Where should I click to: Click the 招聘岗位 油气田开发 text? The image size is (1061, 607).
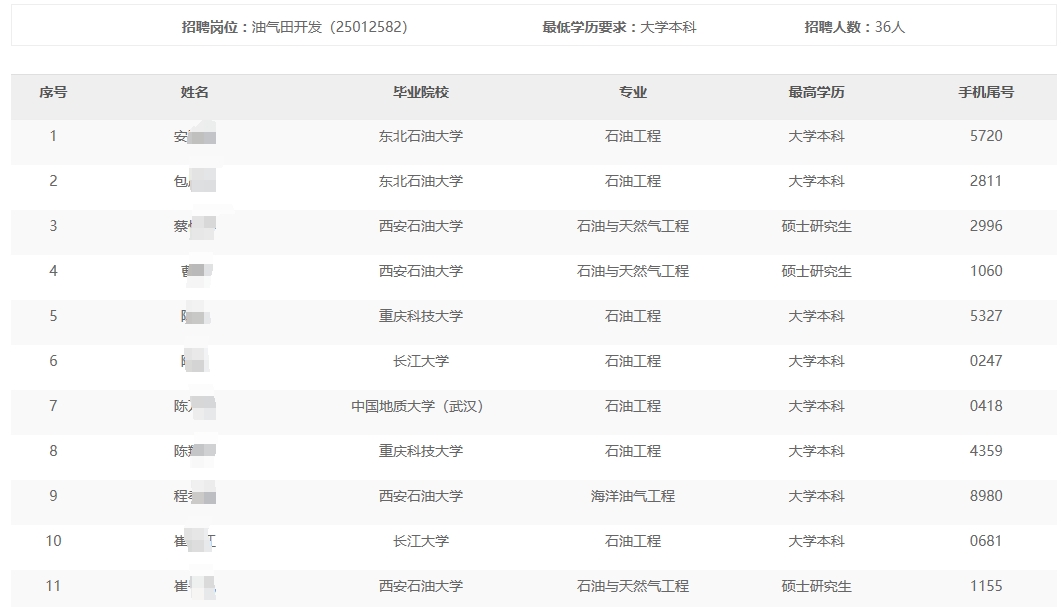coord(294,27)
